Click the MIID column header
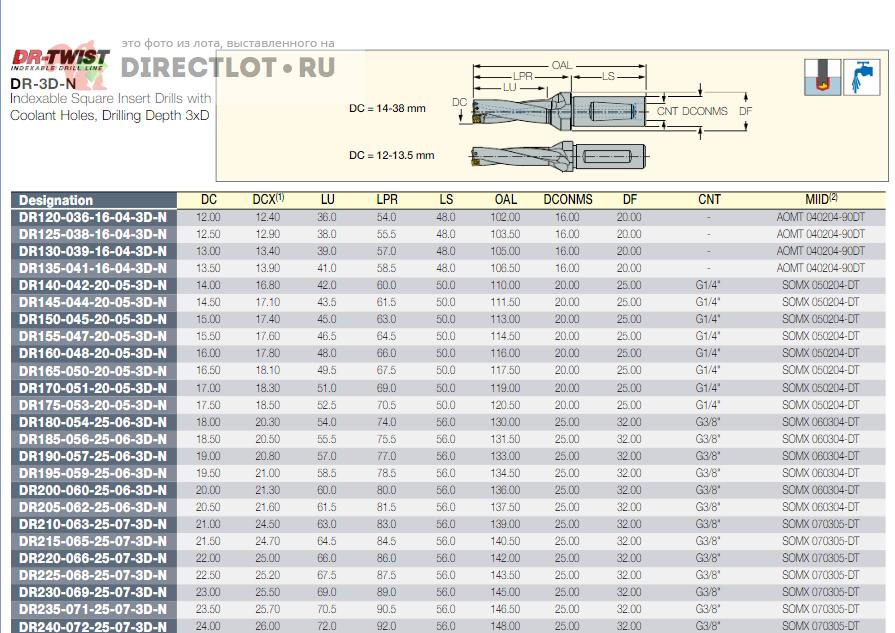The image size is (895, 633). (821, 200)
